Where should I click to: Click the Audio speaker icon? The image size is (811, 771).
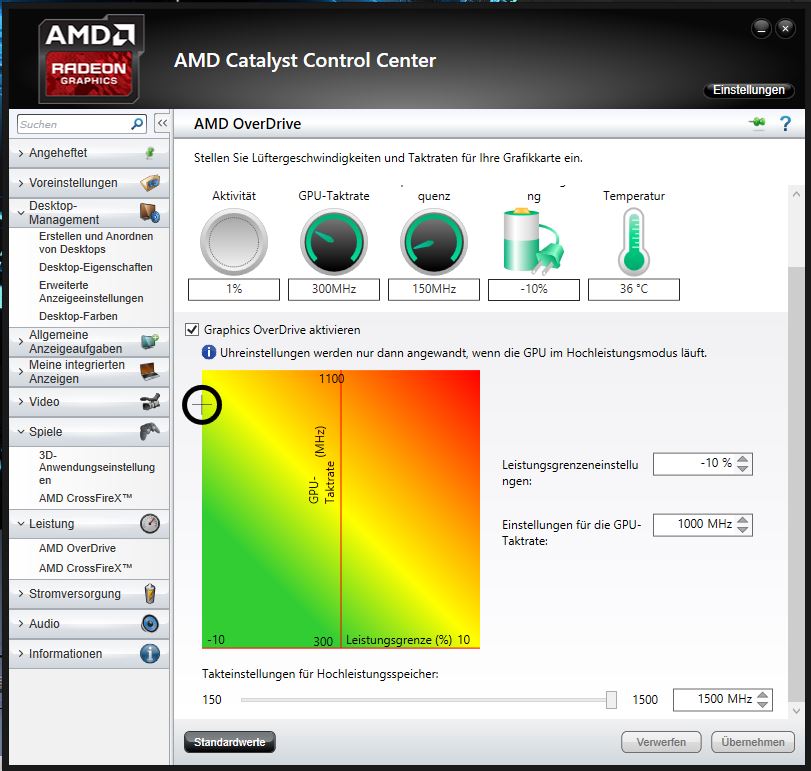point(150,624)
